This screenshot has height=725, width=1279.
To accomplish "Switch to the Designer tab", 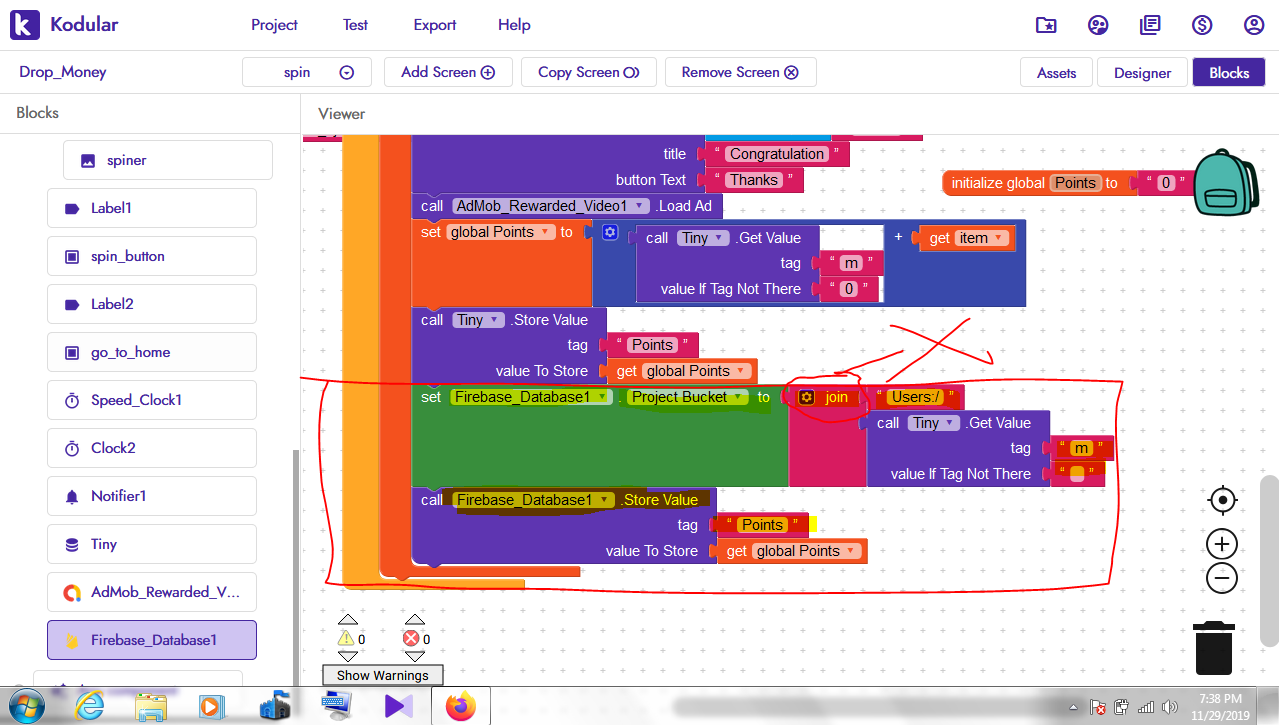I will (1142, 72).
